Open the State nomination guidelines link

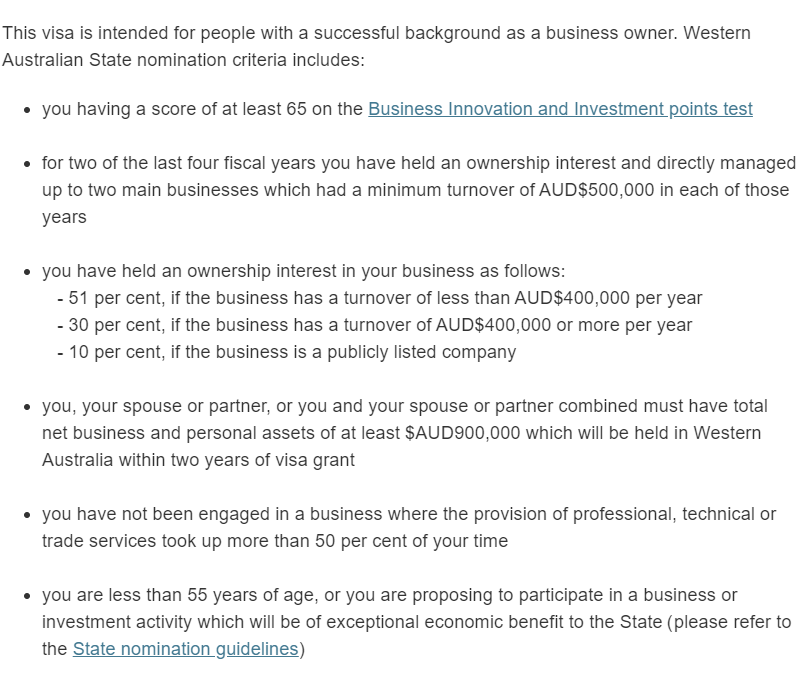[x=185, y=649]
